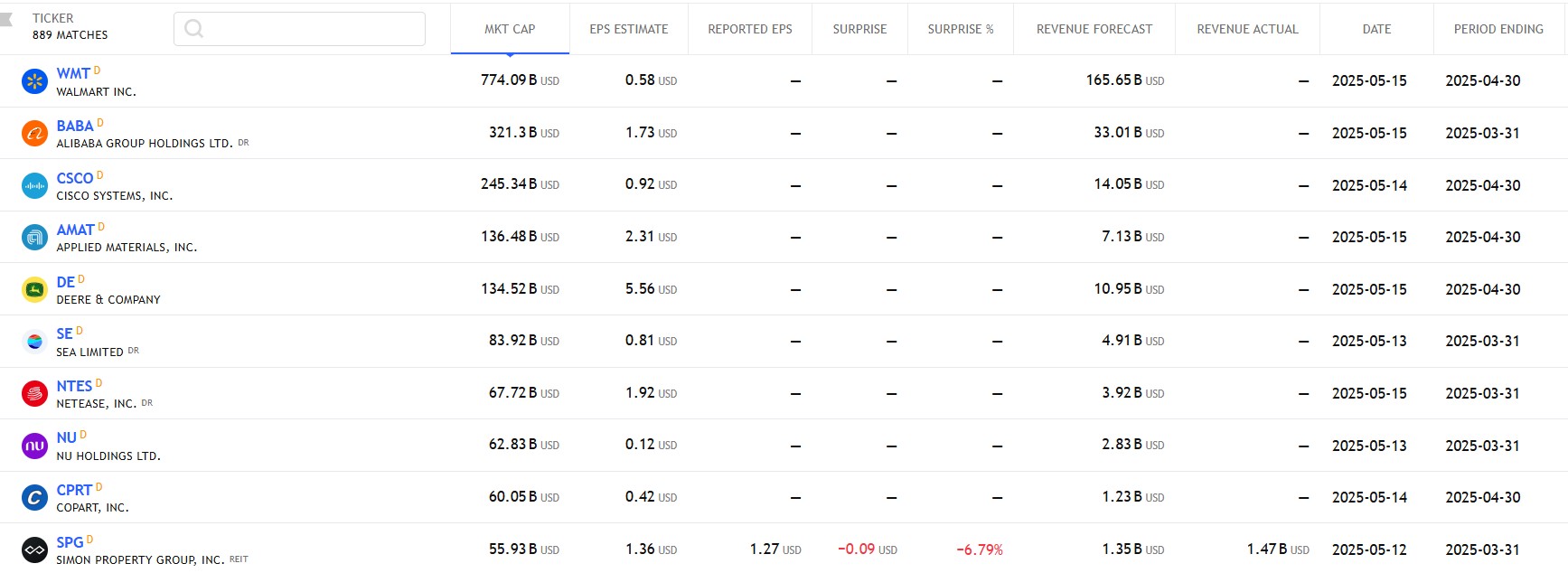This screenshot has height=573, width=1568.
Task: Click the Deere & Company logo icon
Action: [x=34, y=290]
